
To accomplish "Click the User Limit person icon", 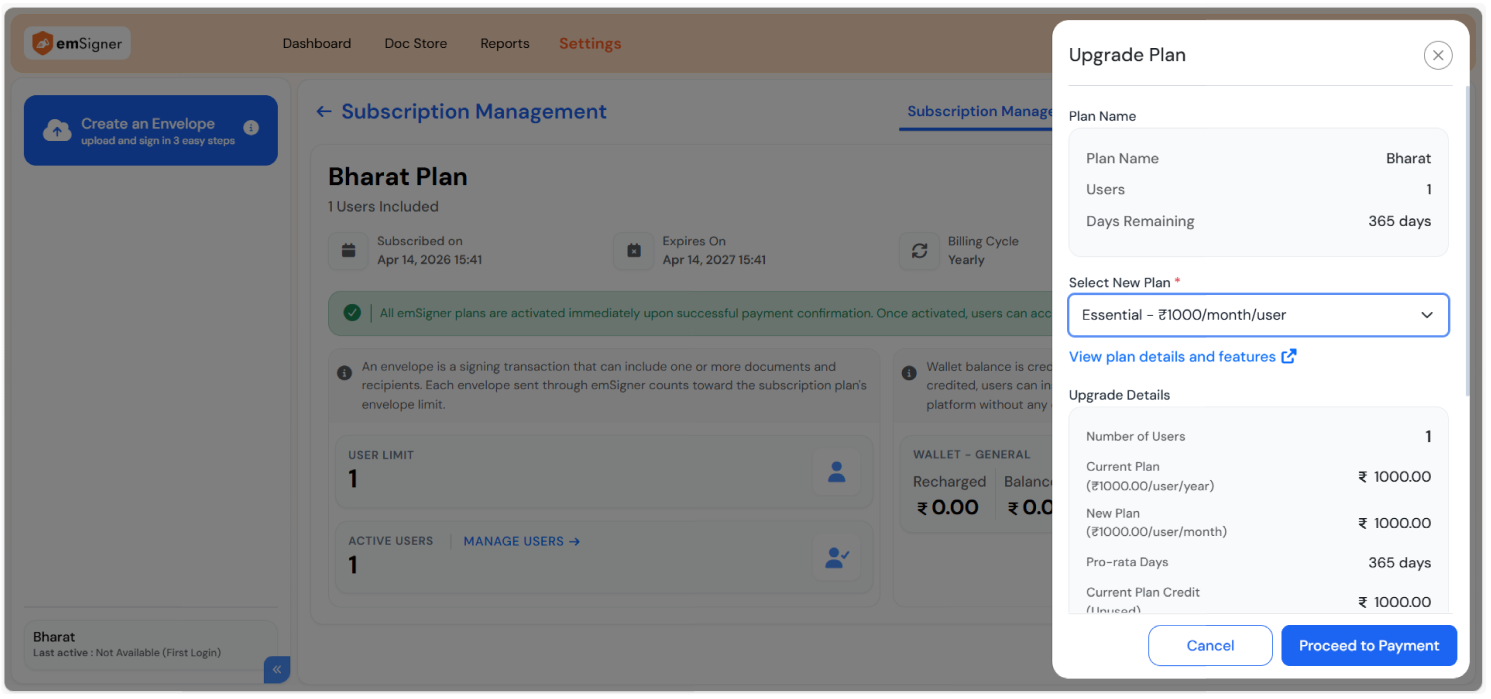I will click(836, 472).
